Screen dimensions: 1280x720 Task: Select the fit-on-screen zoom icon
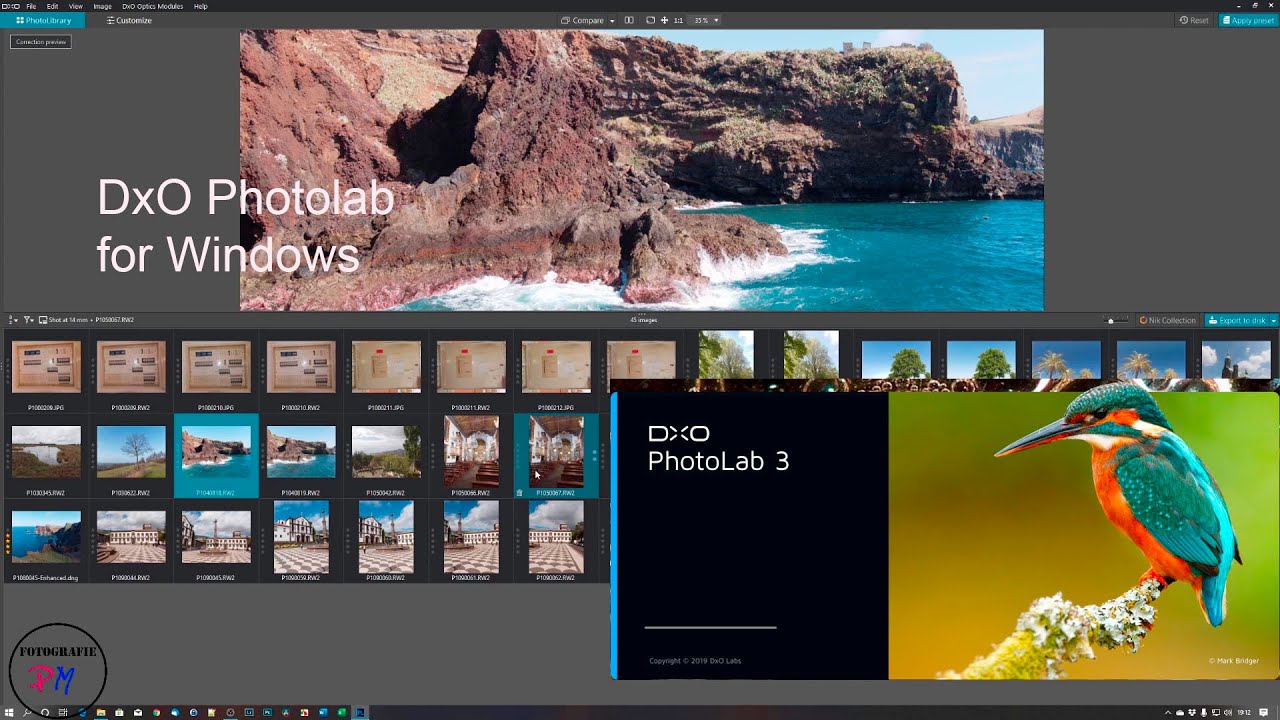point(651,20)
